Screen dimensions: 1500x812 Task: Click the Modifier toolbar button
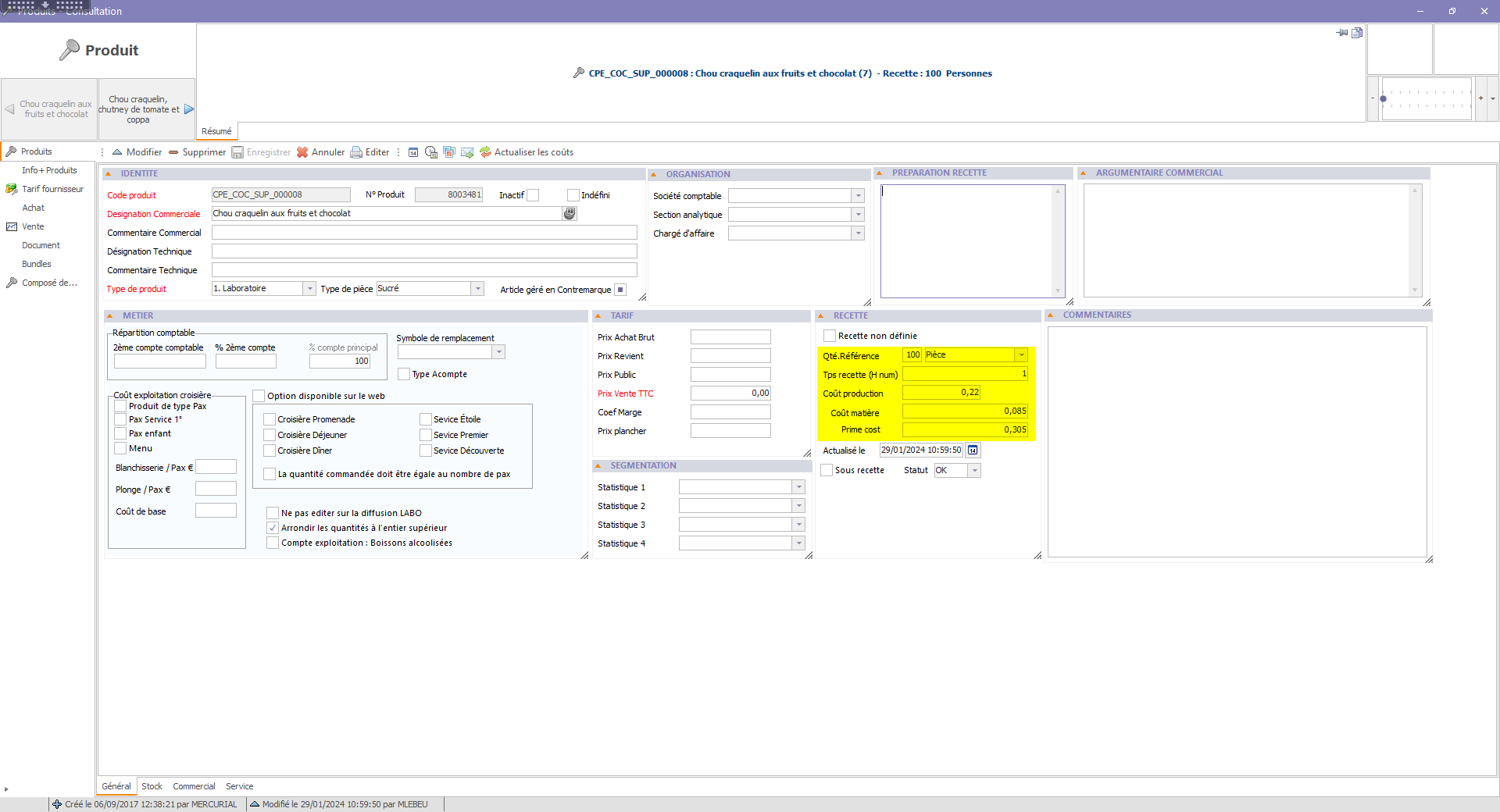pyautogui.click(x=137, y=152)
